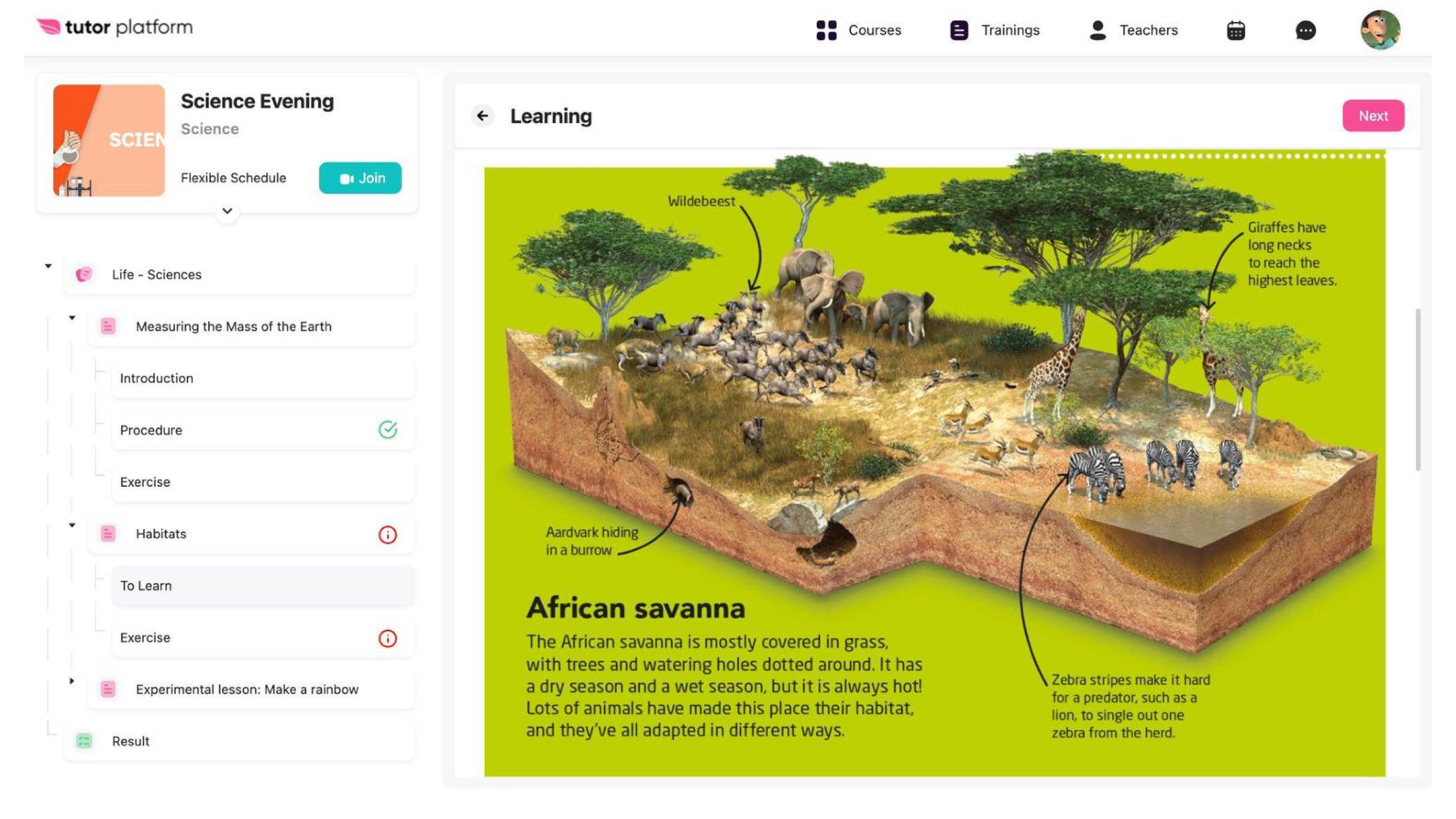Open the Introduction lesson item
The height and width of the screenshot is (819, 1456).
point(263,378)
